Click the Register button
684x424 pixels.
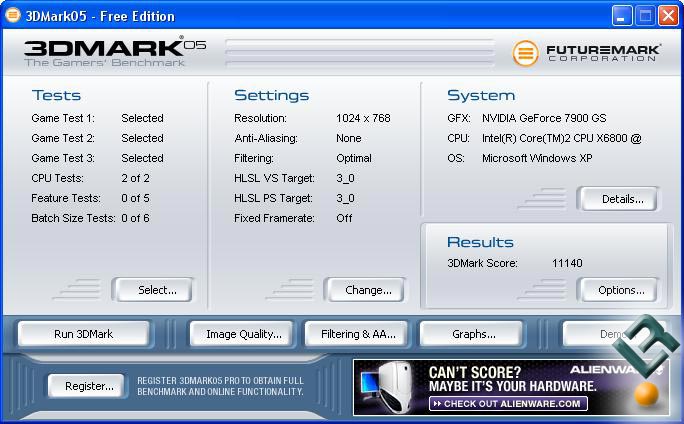point(88,386)
